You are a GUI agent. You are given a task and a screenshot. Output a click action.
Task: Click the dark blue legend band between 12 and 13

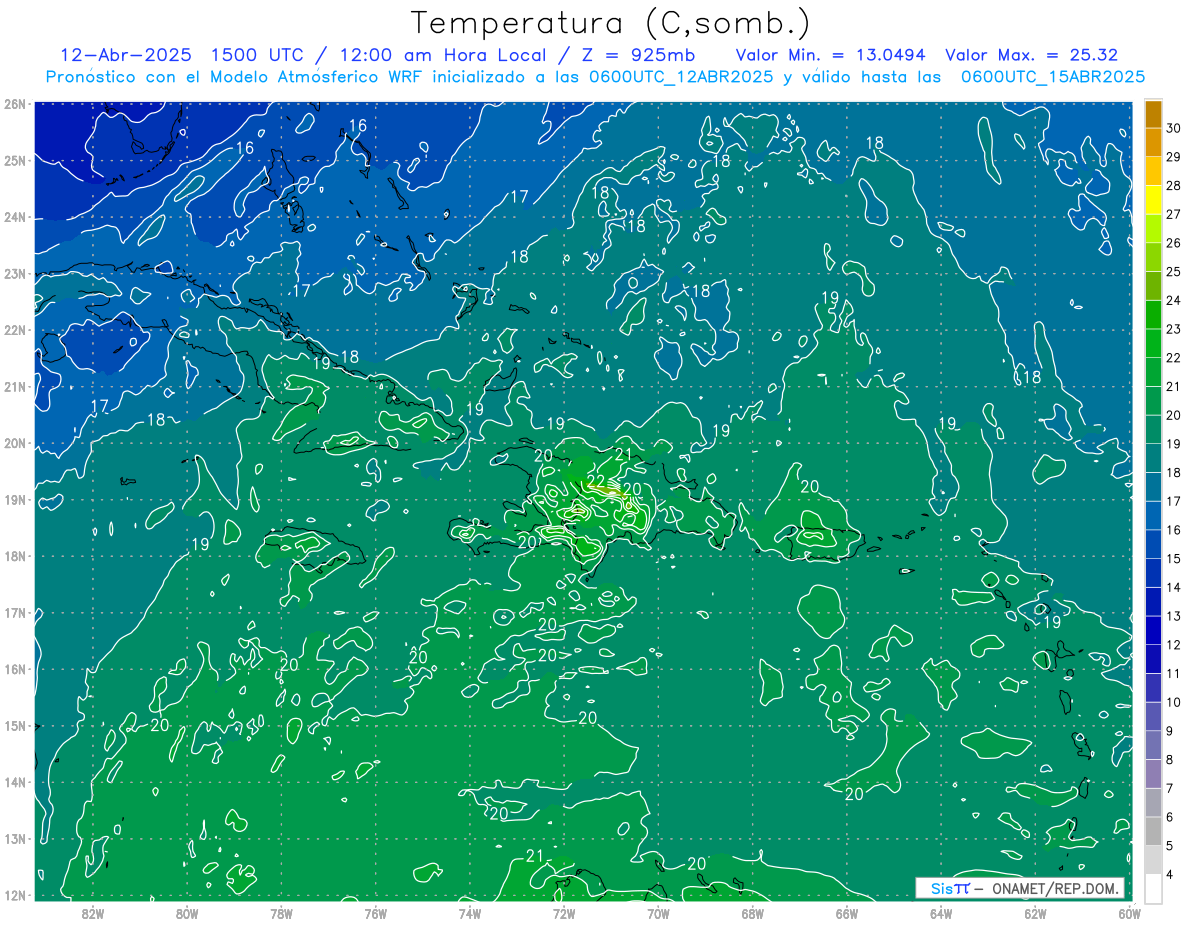1153,630
